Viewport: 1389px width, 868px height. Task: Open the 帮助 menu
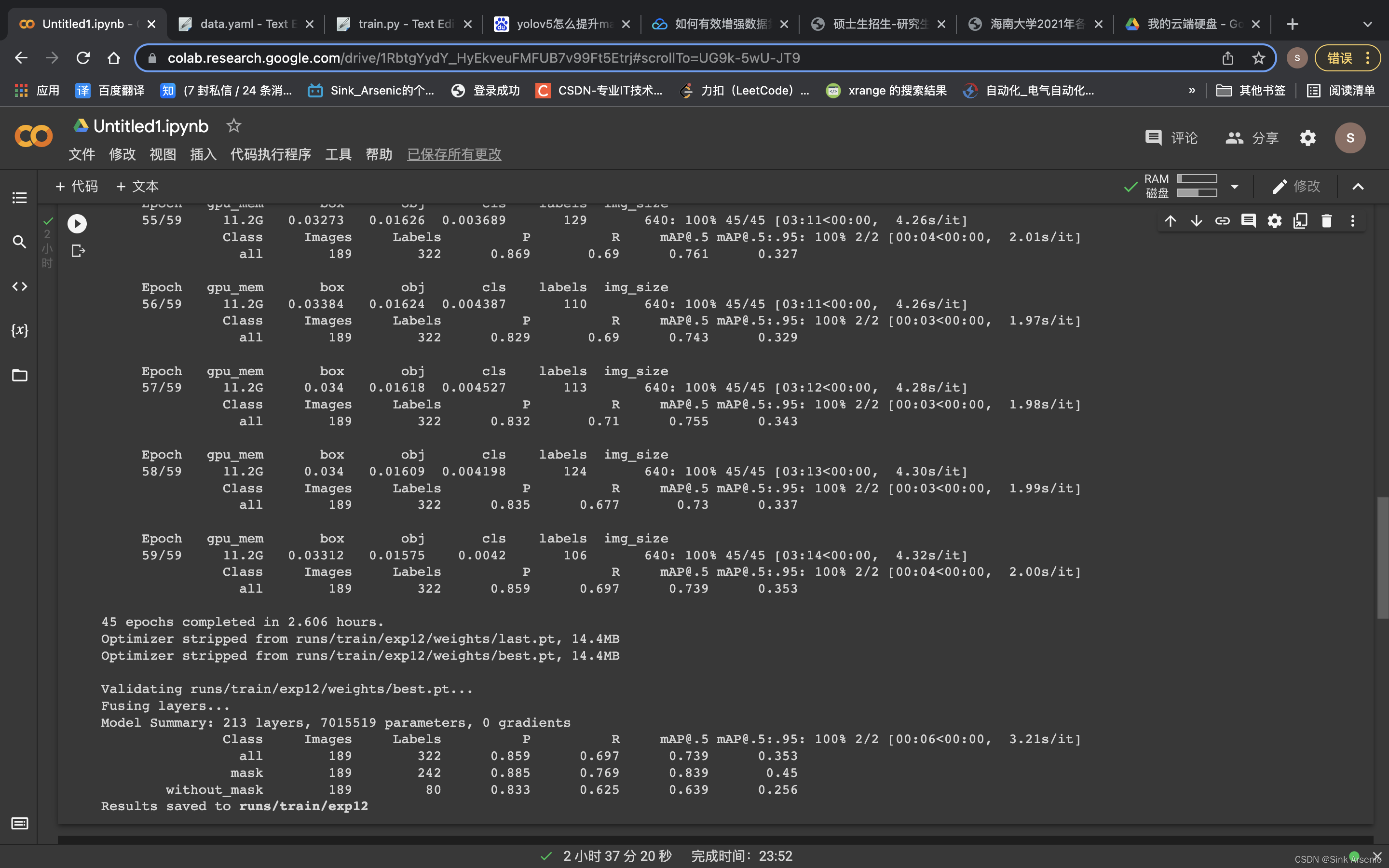tap(379, 154)
